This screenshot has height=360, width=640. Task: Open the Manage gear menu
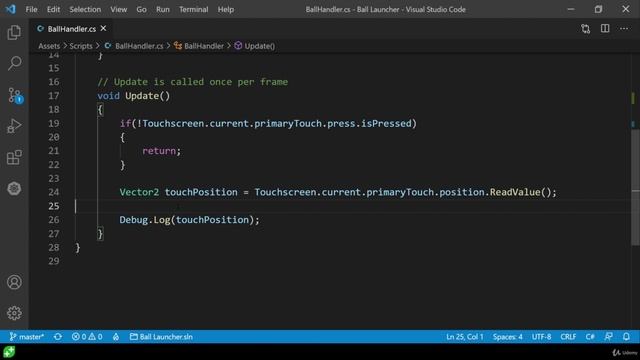click(14, 313)
